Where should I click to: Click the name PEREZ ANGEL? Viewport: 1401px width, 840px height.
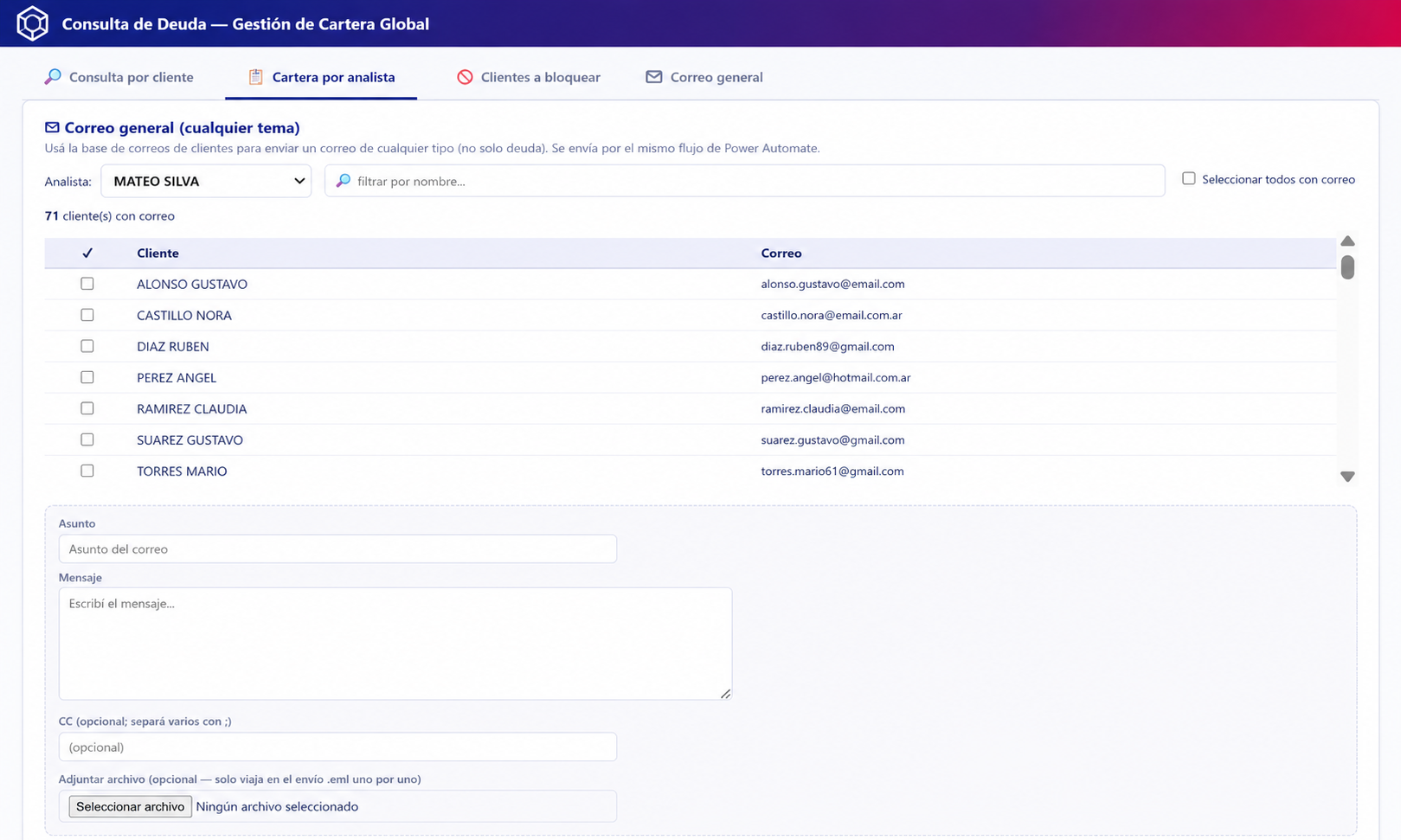pos(177,377)
